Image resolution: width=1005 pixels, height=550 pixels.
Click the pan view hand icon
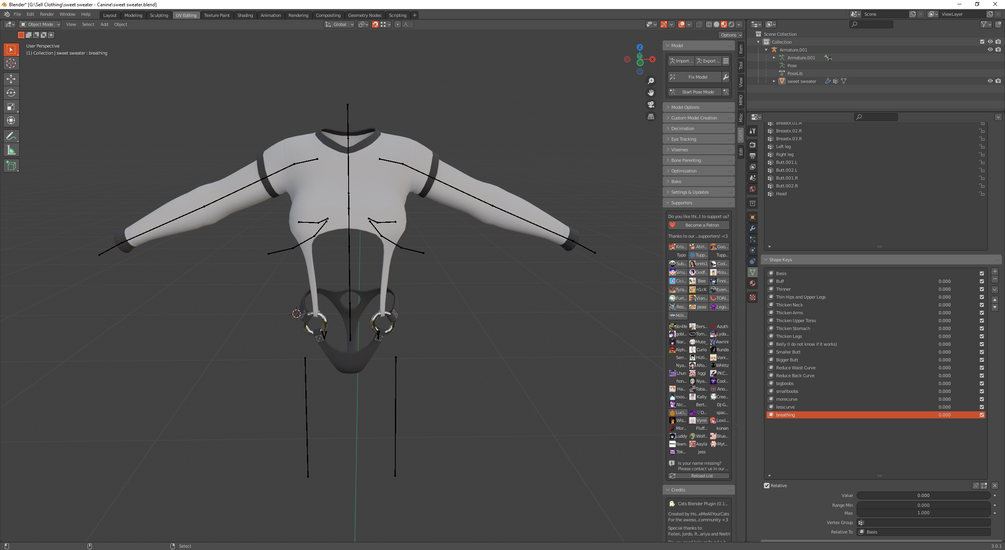tap(651, 92)
